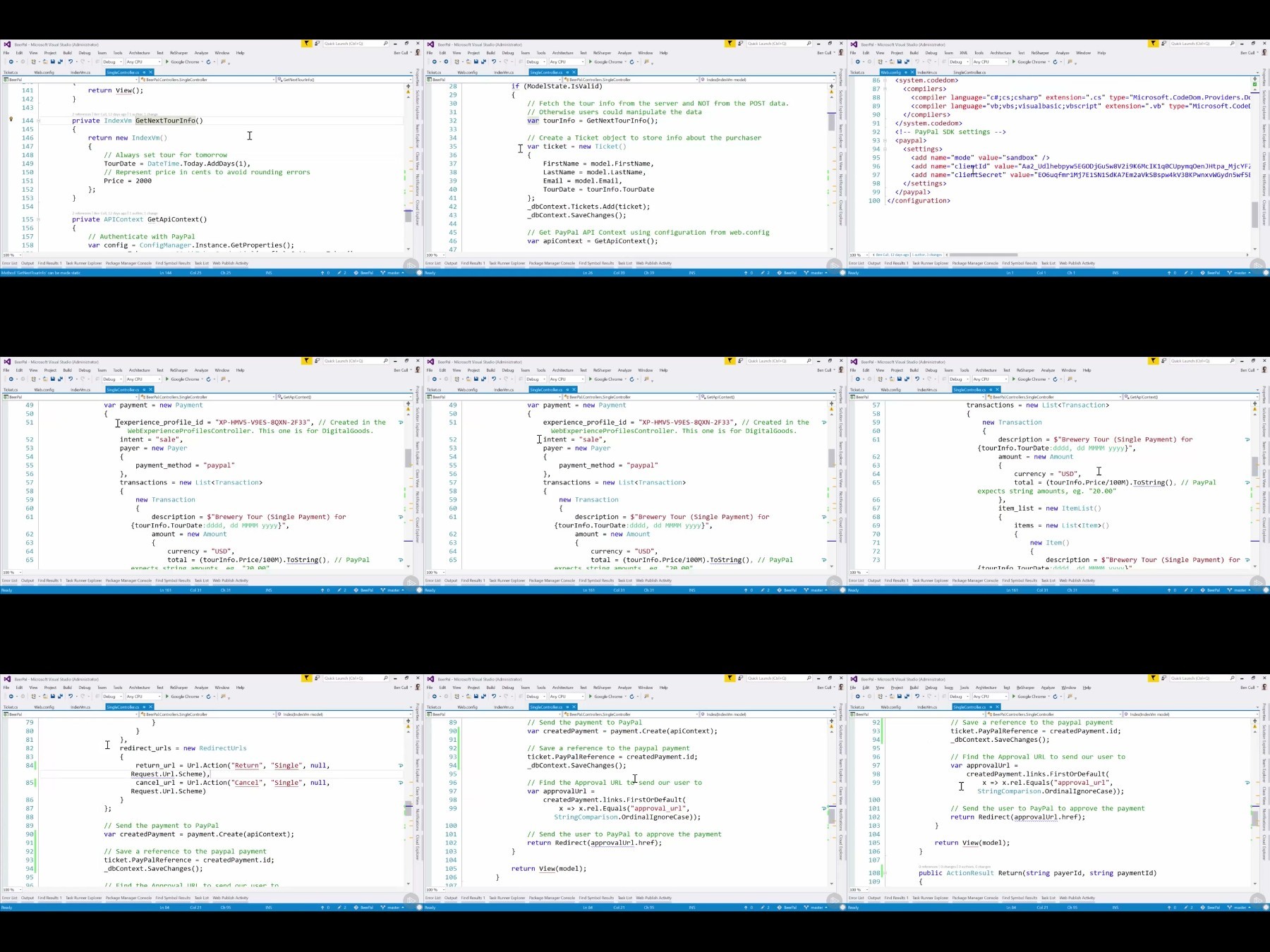Viewport: 1270px width, 952px height.
Task: Open the XML menu in the menu bar
Action: (x=963, y=53)
